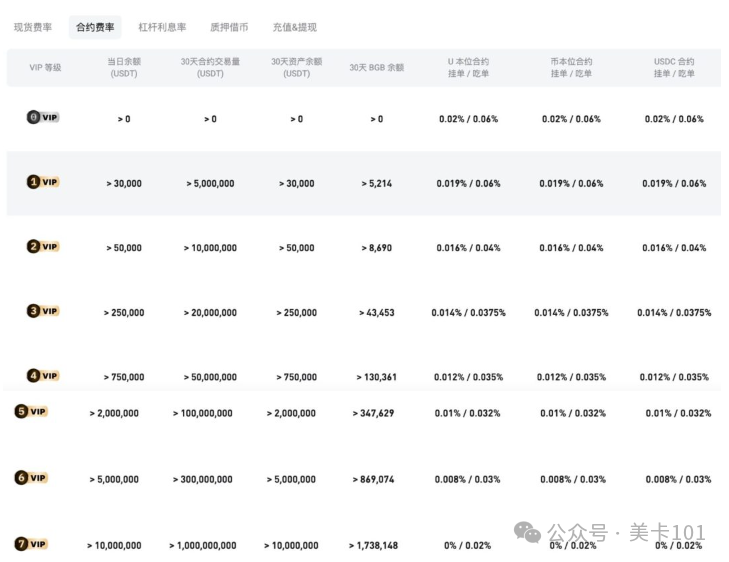Click the USDC 0.008% / 0.03% fee cell
Screen dimensions: 729x562
coord(678,479)
